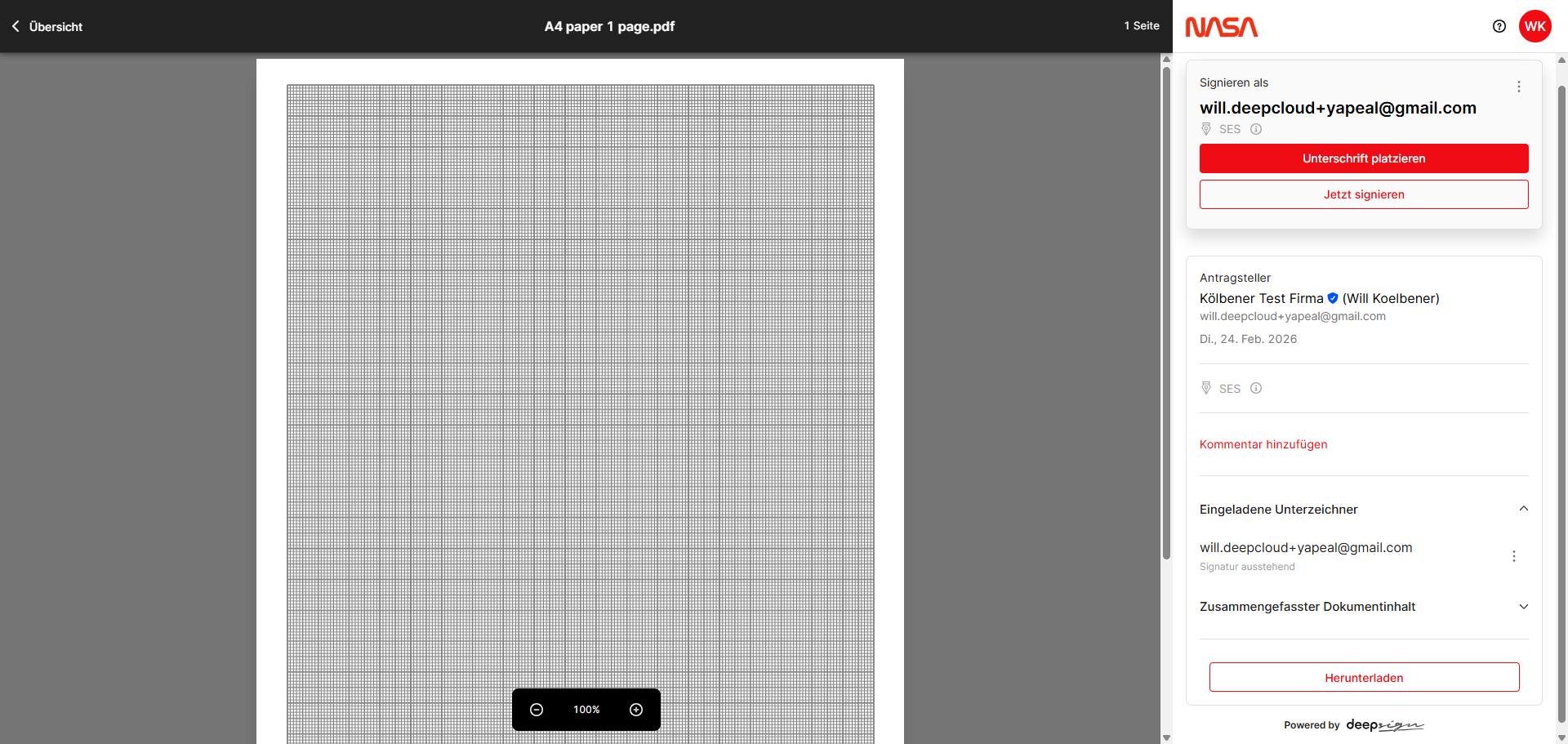Click the zoom in plus icon
This screenshot has width=1568, height=744.
coord(636,710)
